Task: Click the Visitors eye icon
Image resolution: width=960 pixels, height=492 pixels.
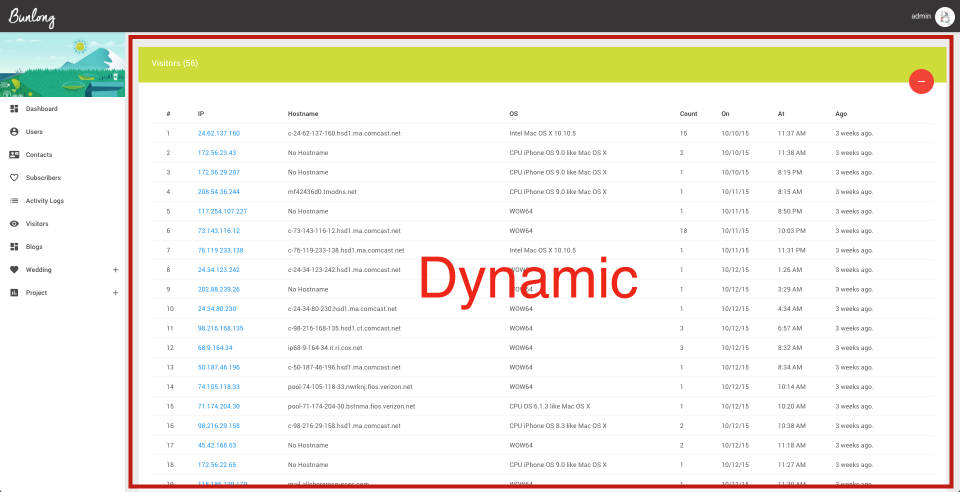Action: pos(14,223)
